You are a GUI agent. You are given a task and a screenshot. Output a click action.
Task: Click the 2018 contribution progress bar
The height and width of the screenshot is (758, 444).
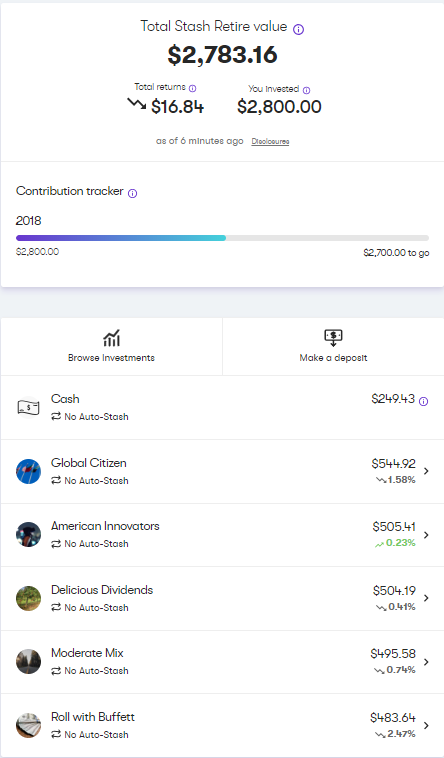pyautogui.click(x=222, y=238)
